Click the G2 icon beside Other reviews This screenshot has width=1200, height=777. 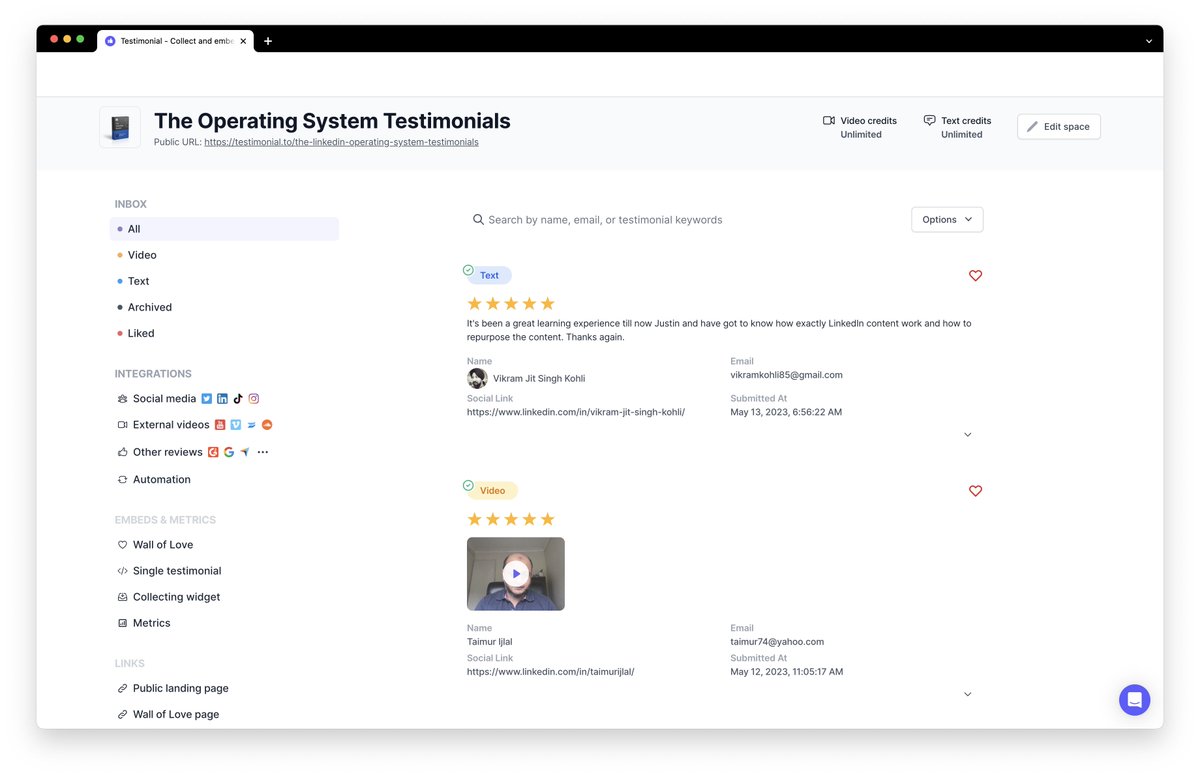[213, 452]
